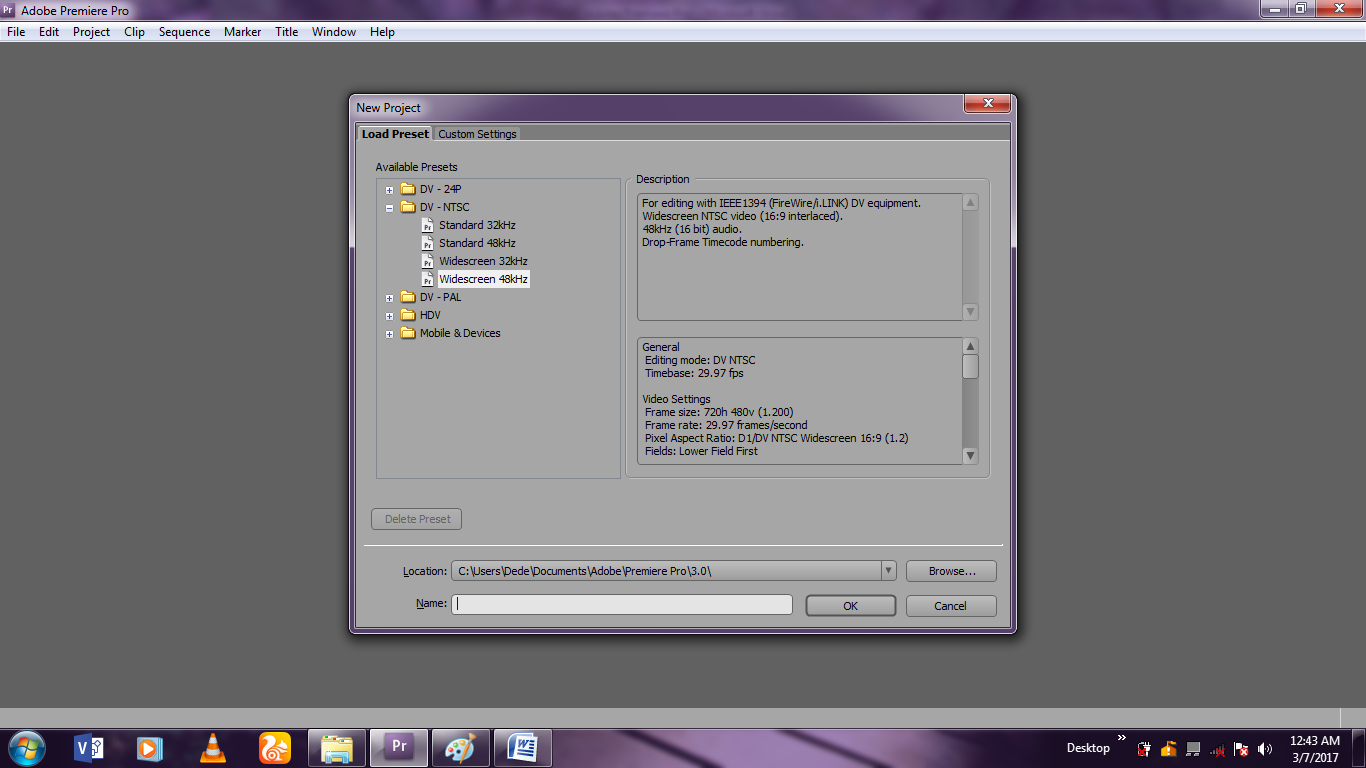Open the Clip menu
This screenshot has width=1366, height=768.
[x=134, y=32]
